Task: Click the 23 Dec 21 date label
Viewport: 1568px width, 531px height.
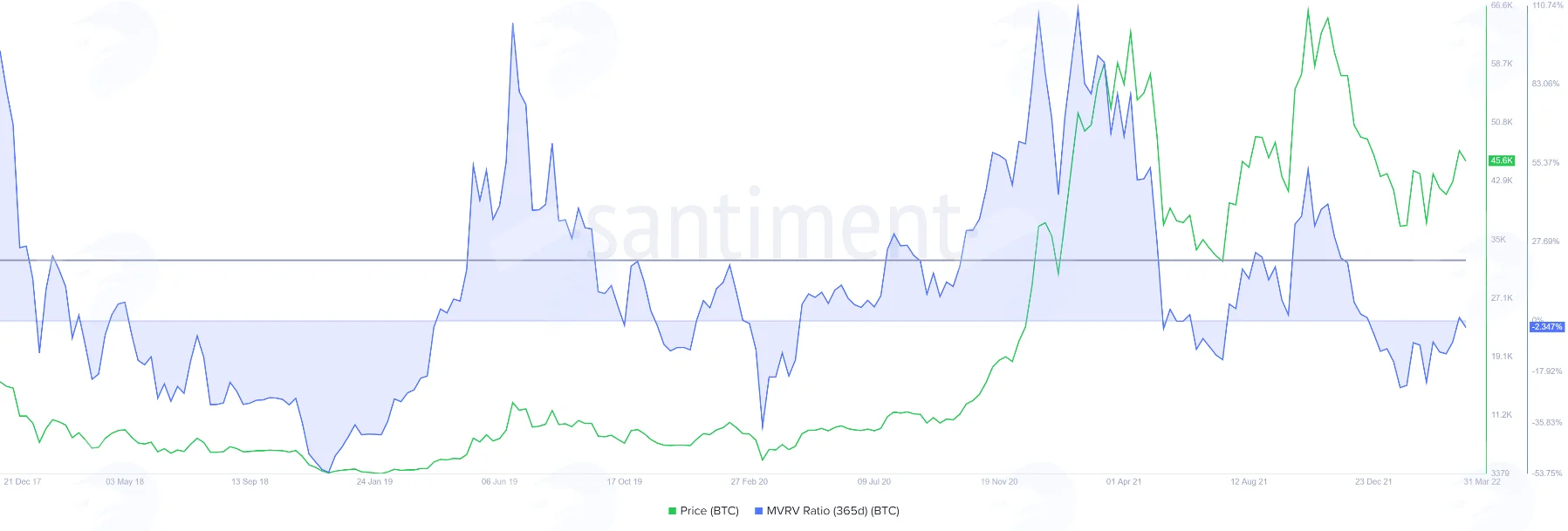Action: point(1373,481)
